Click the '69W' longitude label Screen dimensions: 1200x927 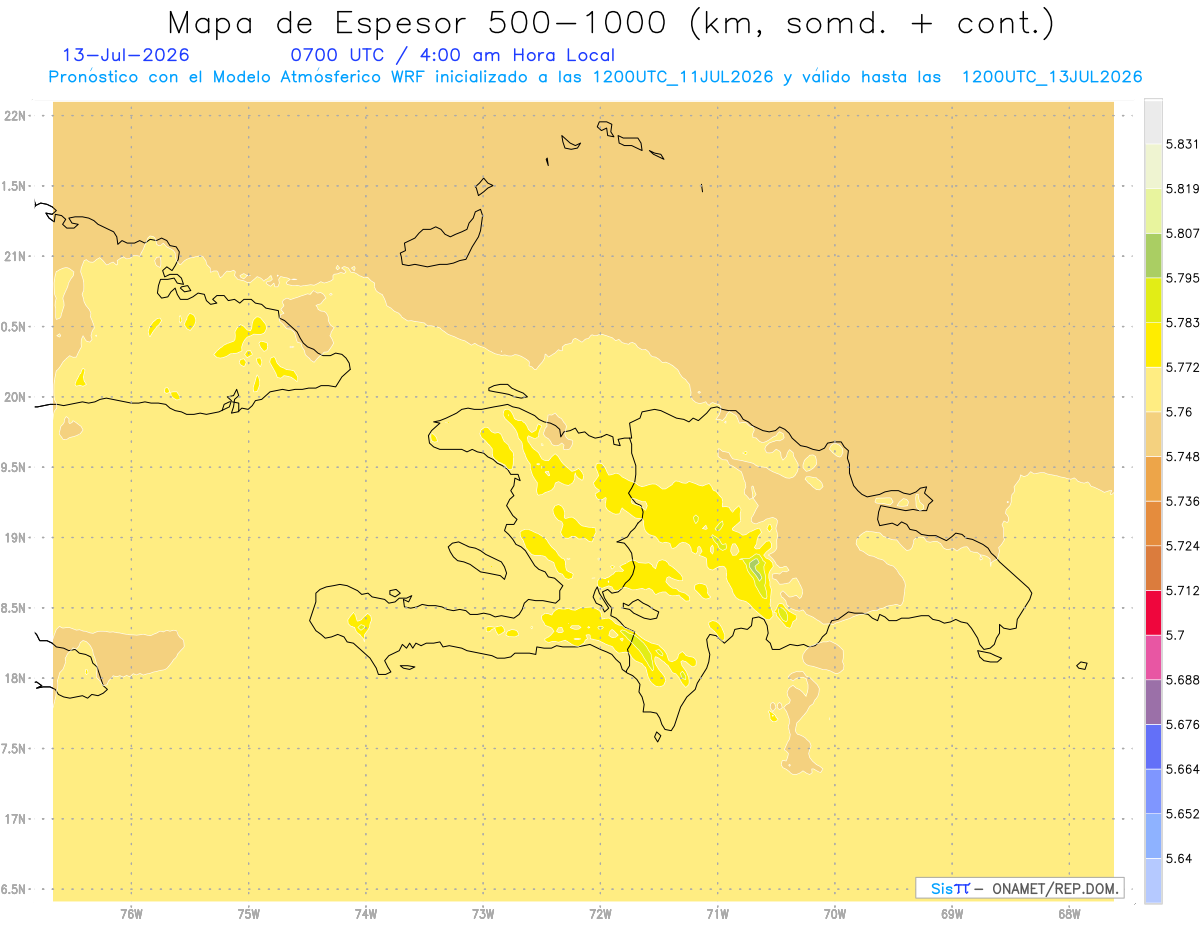point(952,913)
